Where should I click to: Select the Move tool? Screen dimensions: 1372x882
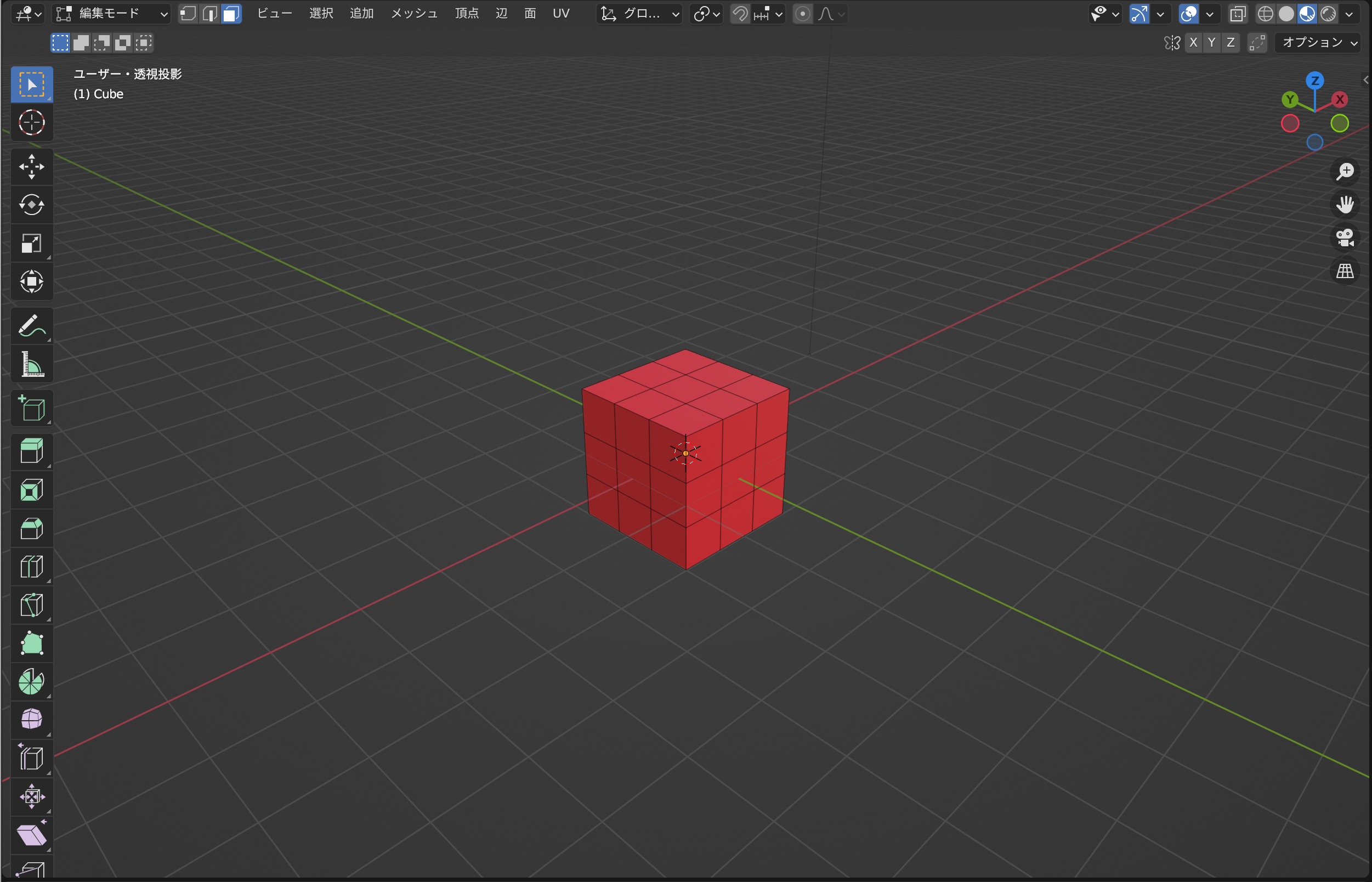coord(31,167)
